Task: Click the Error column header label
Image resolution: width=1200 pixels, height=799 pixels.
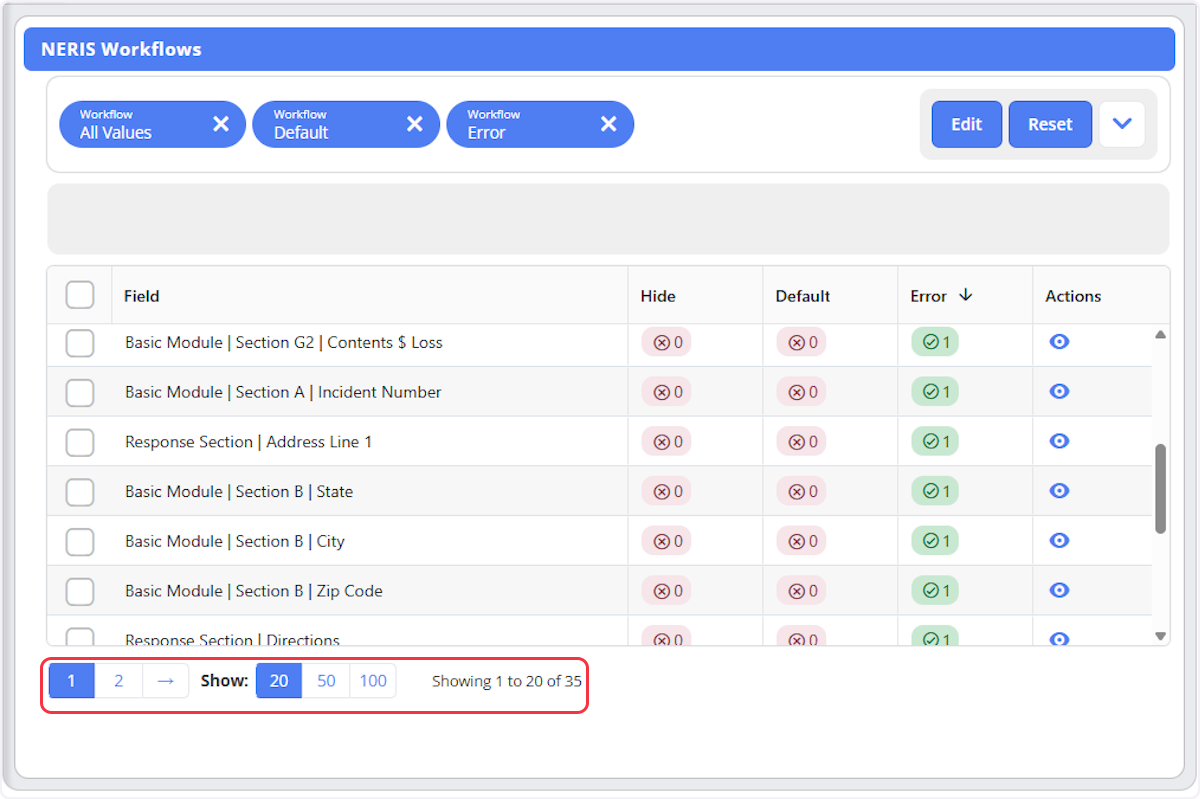Action: tap(928, 296)
